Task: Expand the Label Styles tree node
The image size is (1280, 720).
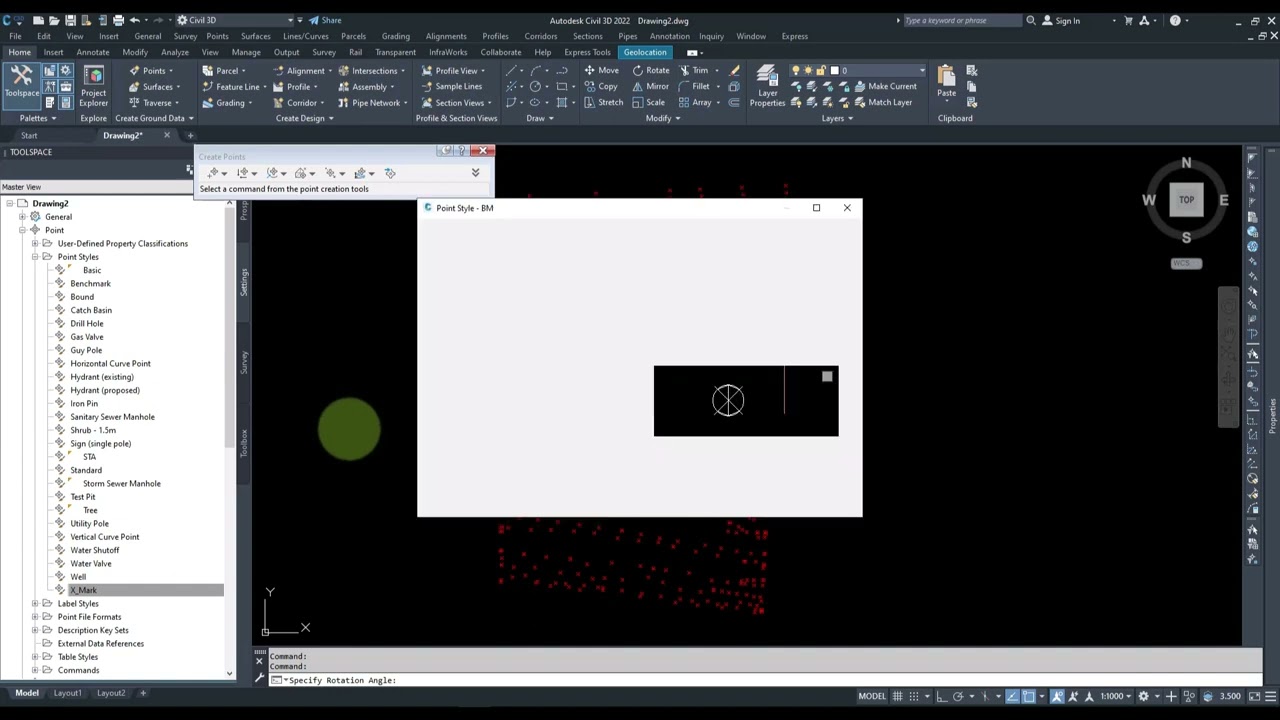Action: pos(35,603)
